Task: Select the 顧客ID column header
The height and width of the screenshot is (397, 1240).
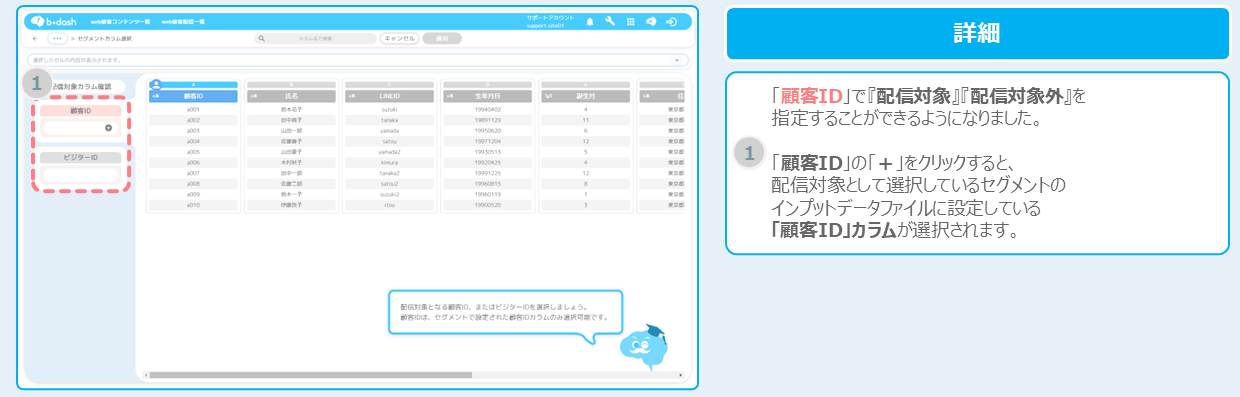Action: 193,96
